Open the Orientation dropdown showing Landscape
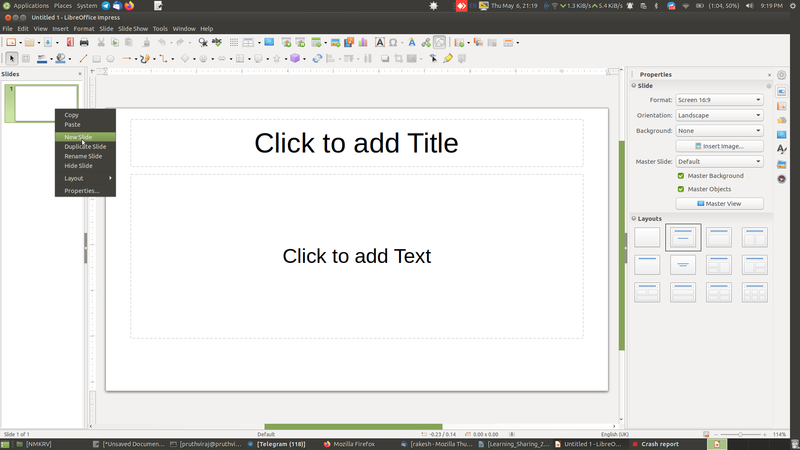 (x=719, y=115)
